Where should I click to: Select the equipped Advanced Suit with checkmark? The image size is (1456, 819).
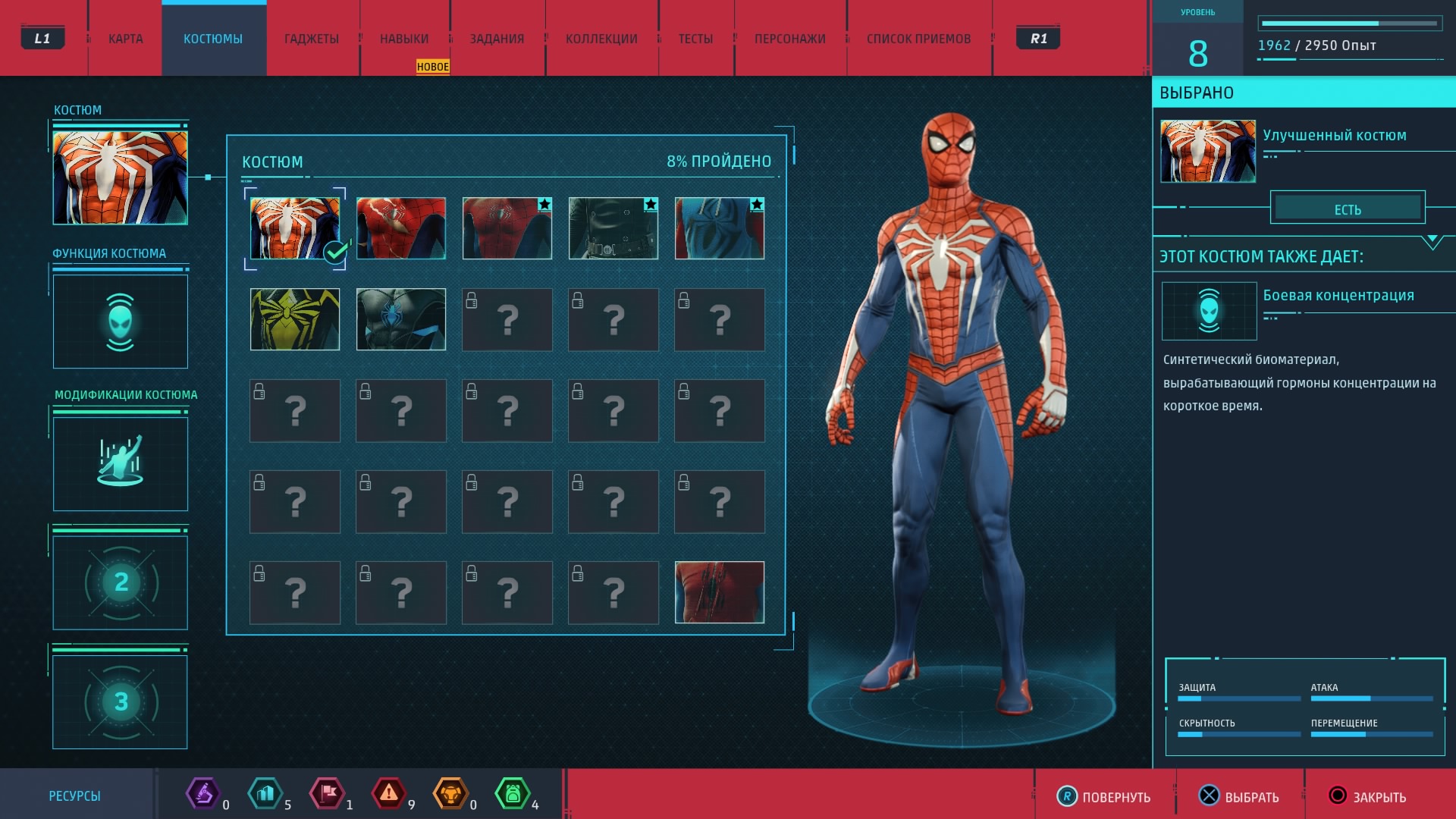pyautogui.click(x=295, y=228)
